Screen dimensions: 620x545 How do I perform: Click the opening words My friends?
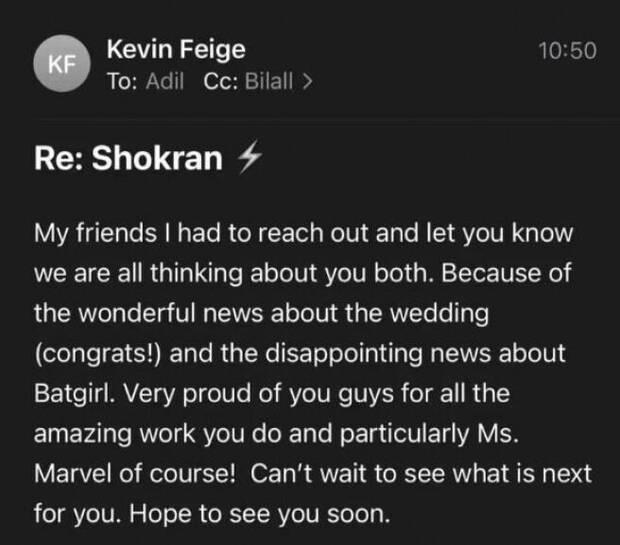(95, 233)
